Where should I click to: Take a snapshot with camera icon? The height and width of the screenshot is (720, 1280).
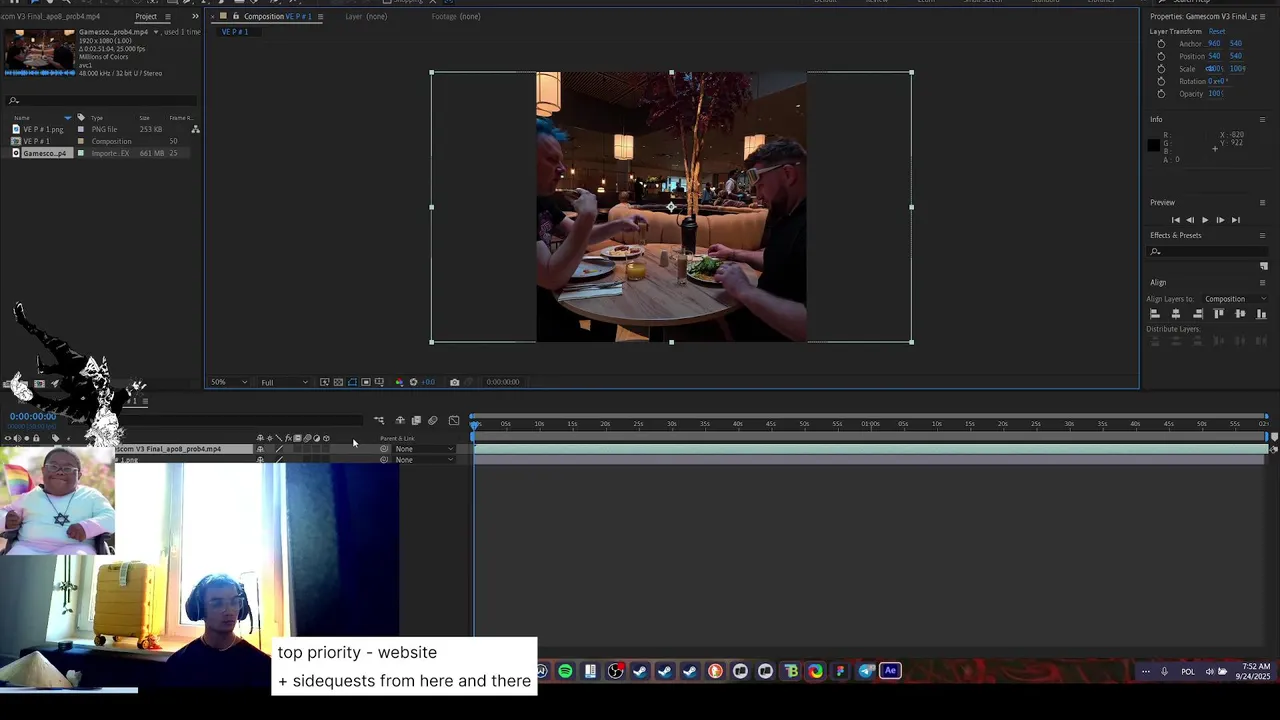tap(455, 382)
